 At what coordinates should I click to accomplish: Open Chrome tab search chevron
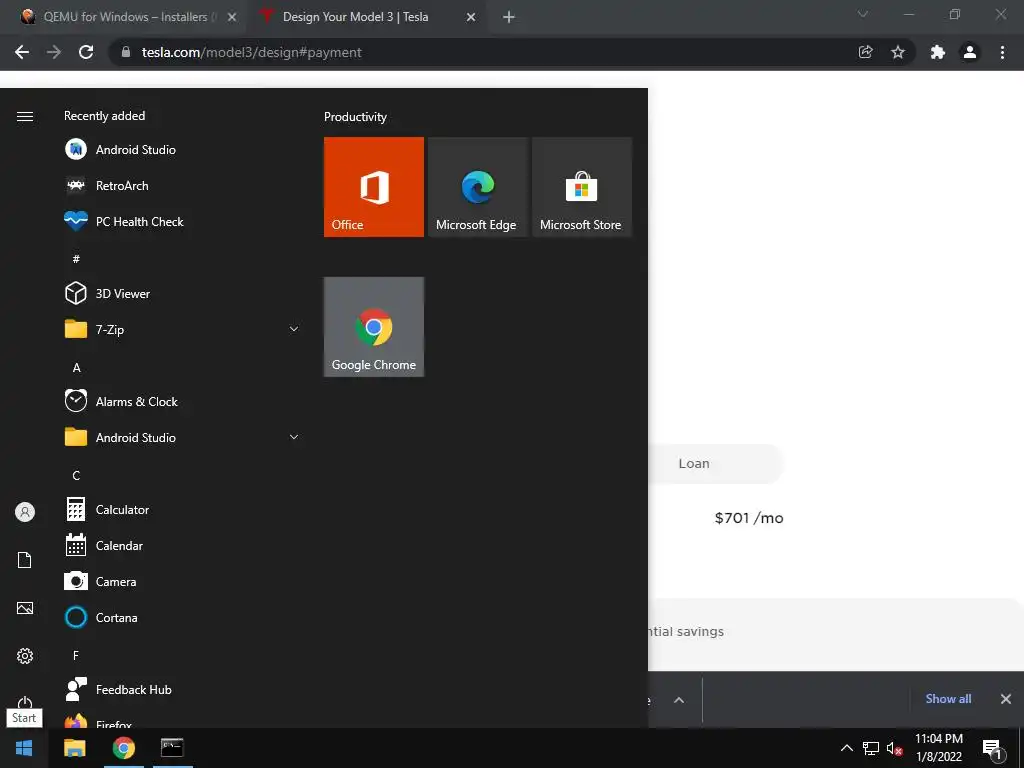(x=863, y=14)
